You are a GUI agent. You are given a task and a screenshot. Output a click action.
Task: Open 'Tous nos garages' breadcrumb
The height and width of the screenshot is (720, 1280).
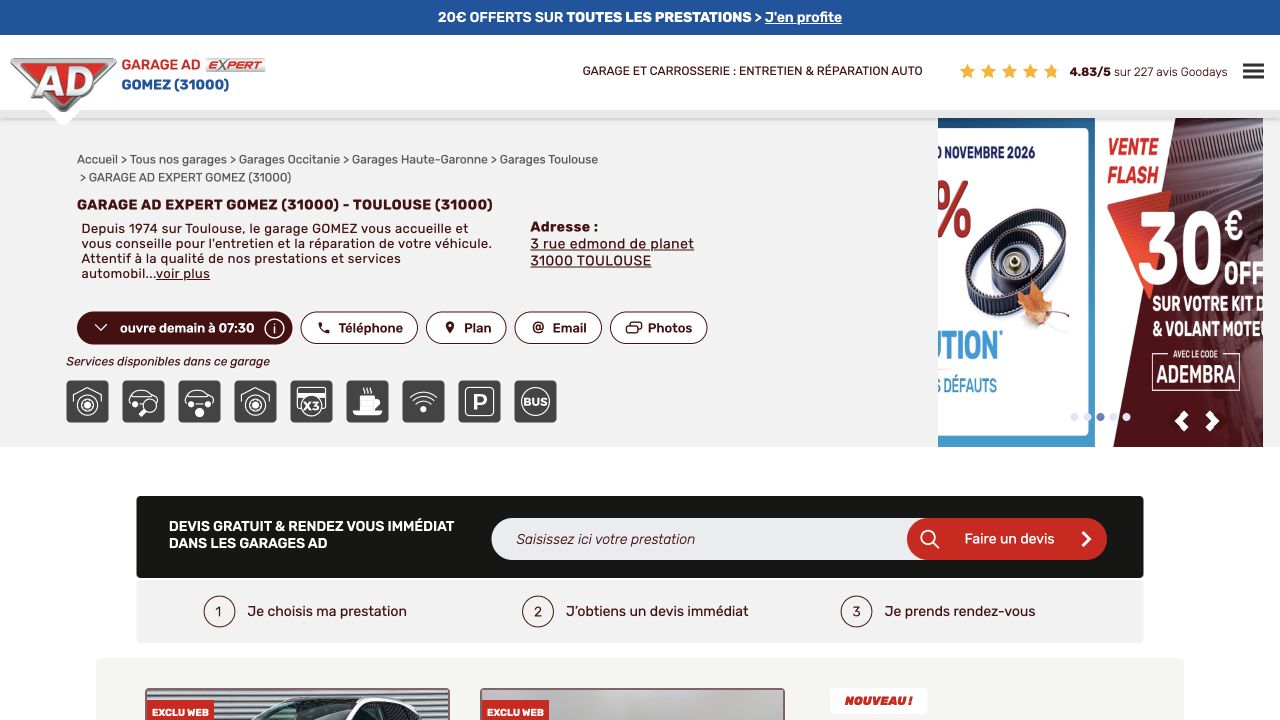coord(178,160)
